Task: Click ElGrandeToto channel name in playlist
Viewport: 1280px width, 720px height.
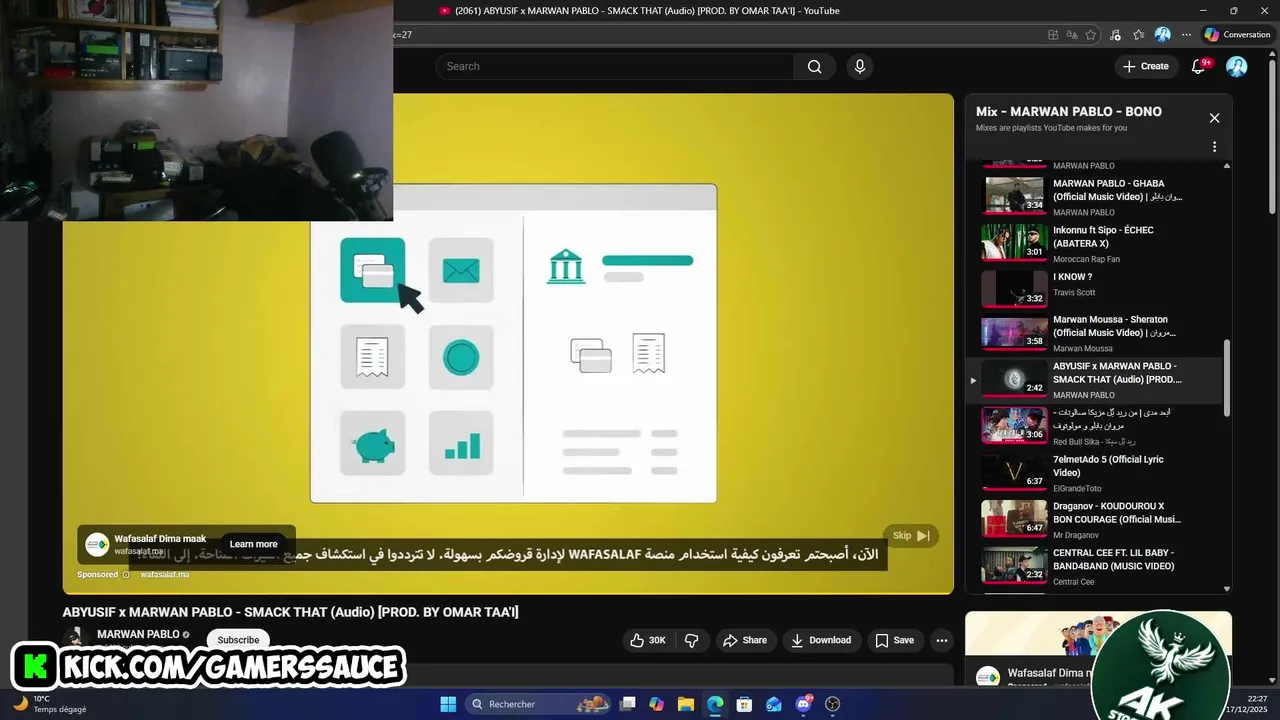Action: [1077, 488]
